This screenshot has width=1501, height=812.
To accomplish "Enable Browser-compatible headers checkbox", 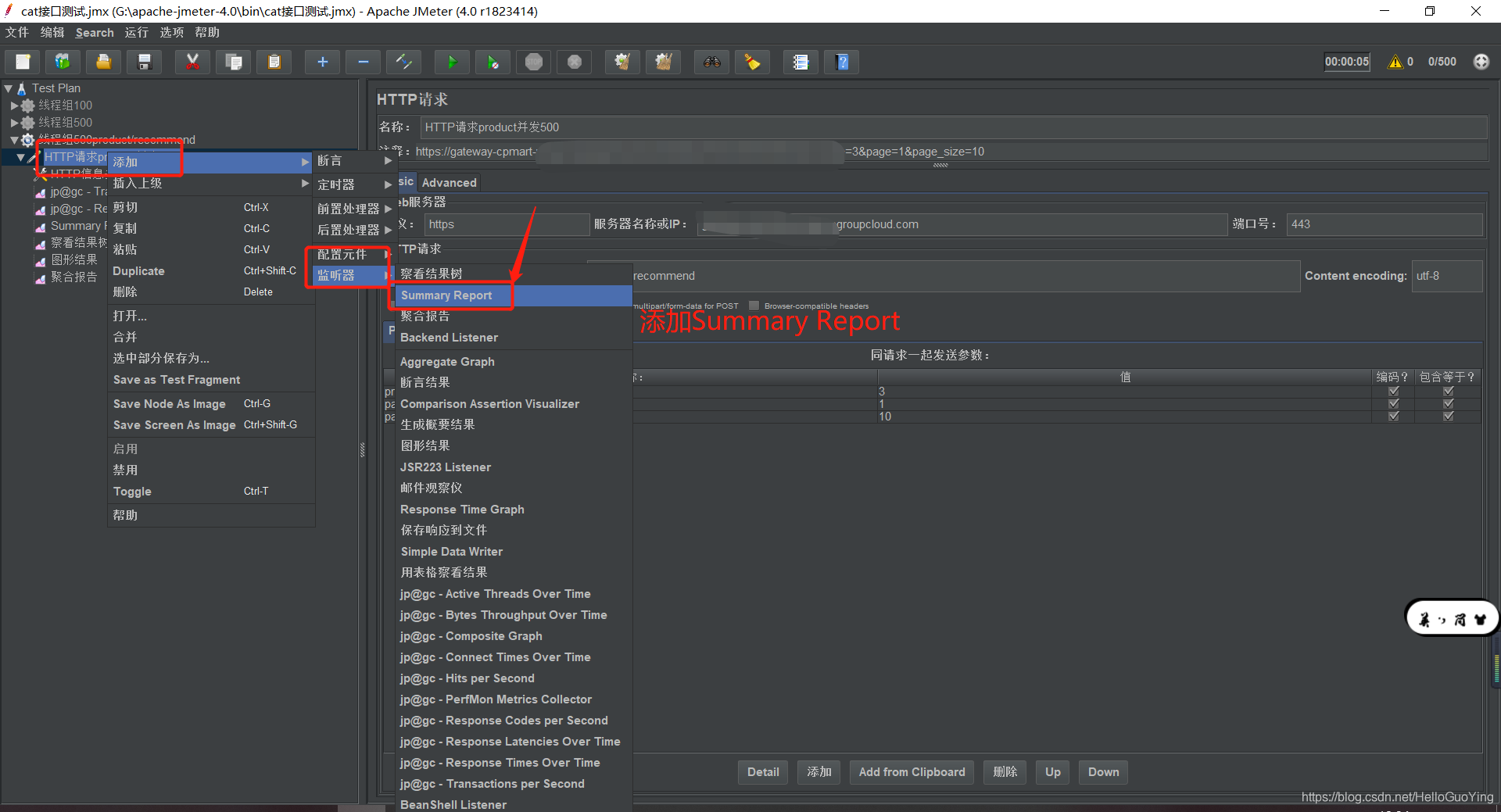I will point(754,306).
